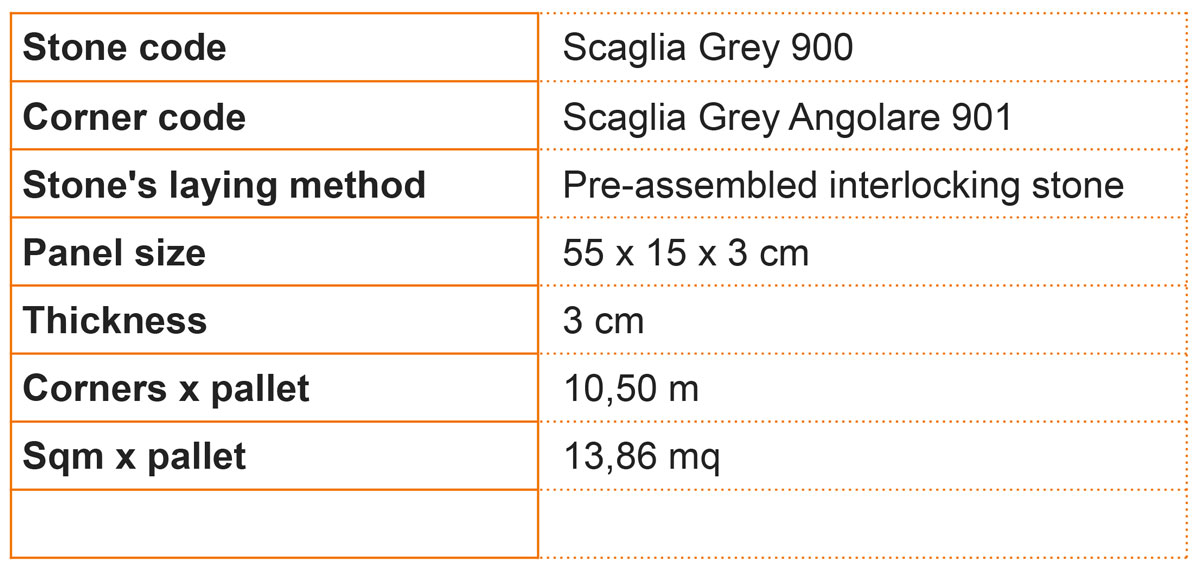The image size is (1200, 578).
Task: Click the "Stone code" label cell
Action: pos(125,48)
